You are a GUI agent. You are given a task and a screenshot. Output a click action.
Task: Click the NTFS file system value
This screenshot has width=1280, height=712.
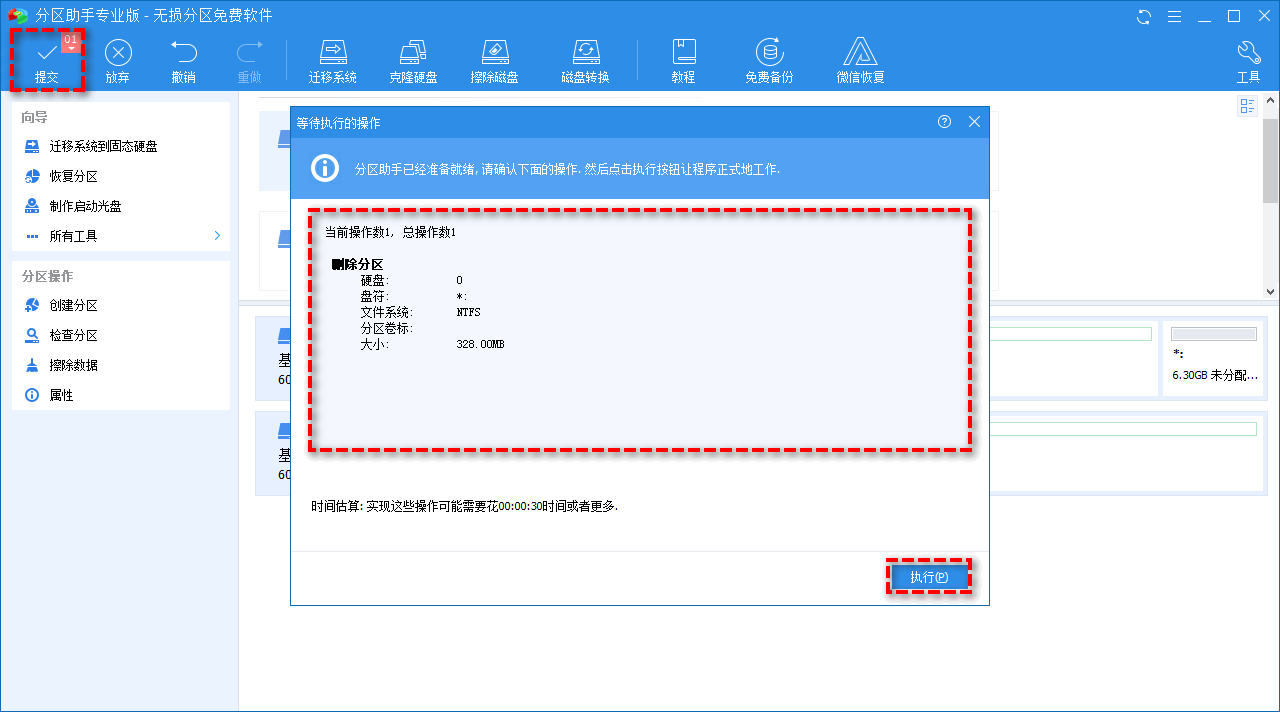click(x=468, y=312)
